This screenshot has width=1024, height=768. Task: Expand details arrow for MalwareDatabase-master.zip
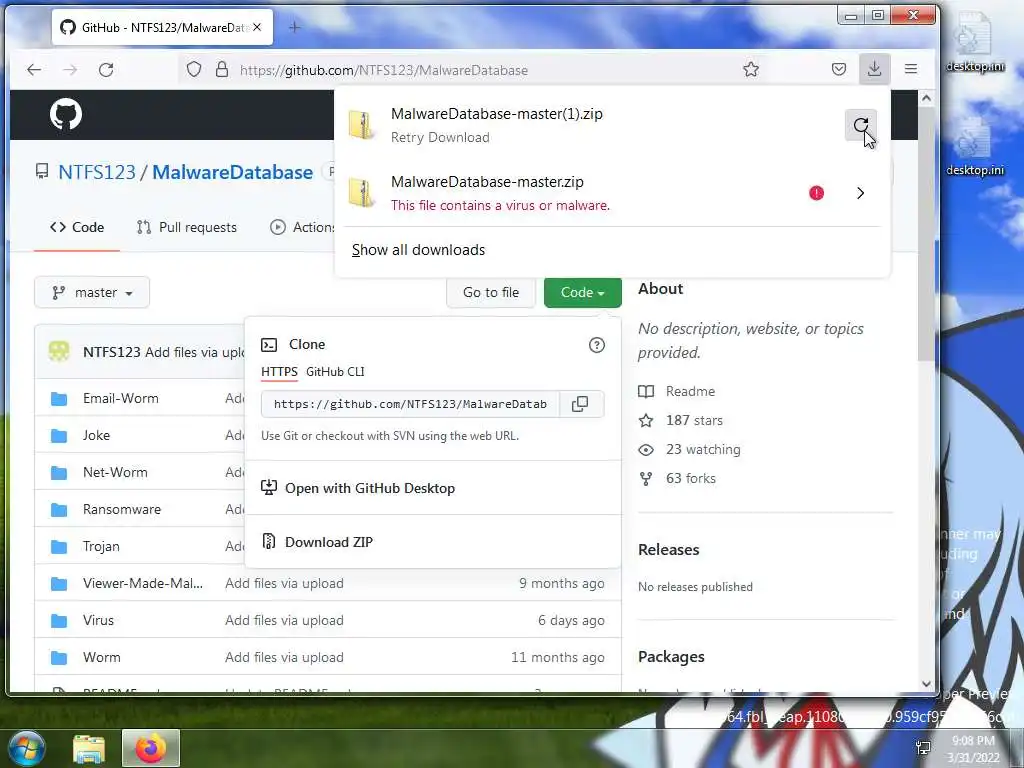[860, 193]
